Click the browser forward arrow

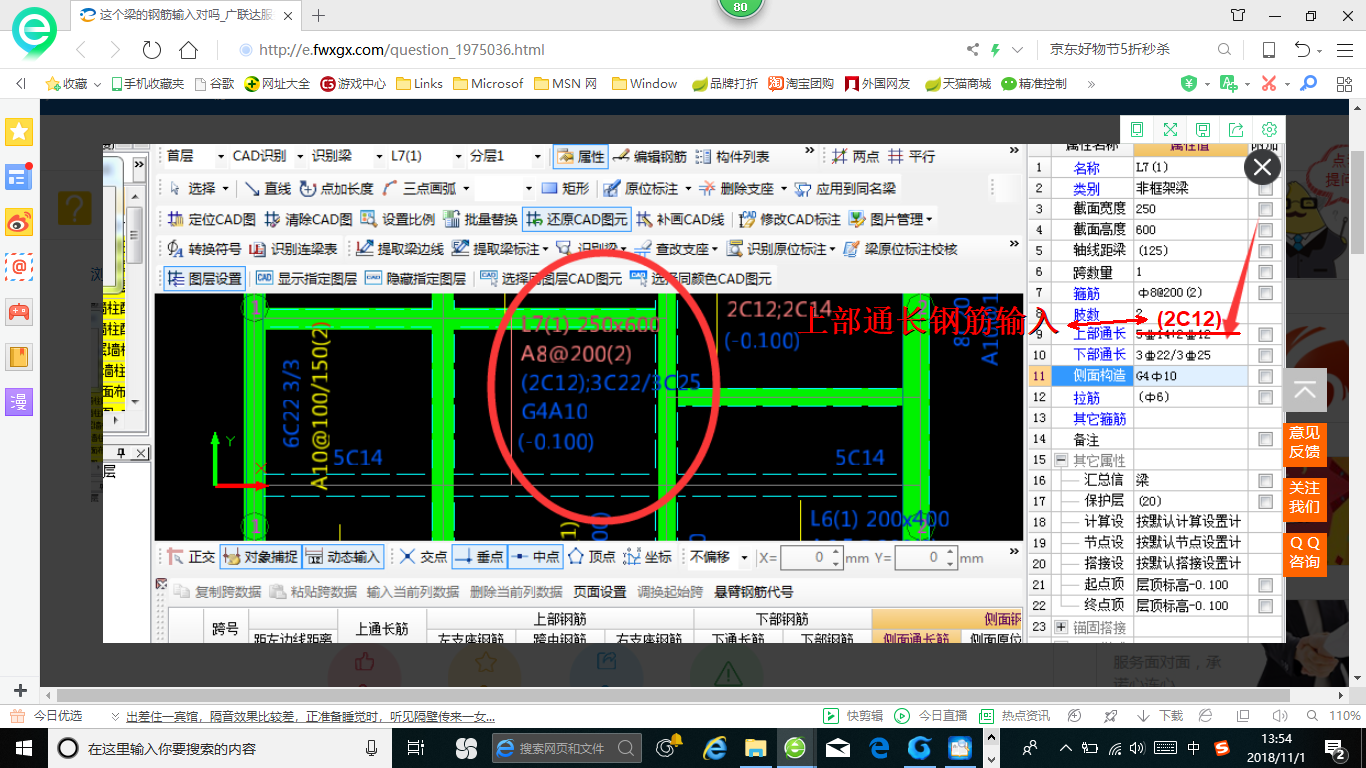click(115, 50)
